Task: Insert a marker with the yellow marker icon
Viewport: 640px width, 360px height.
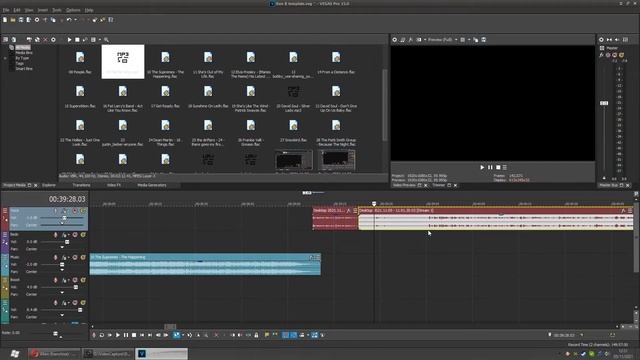Action: pyautogui.click(x=267, y=335)
